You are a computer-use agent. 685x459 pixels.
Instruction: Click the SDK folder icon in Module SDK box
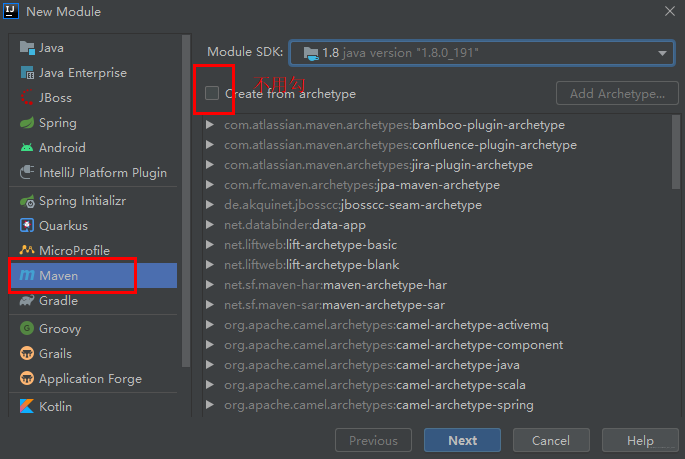pos(311,53)
